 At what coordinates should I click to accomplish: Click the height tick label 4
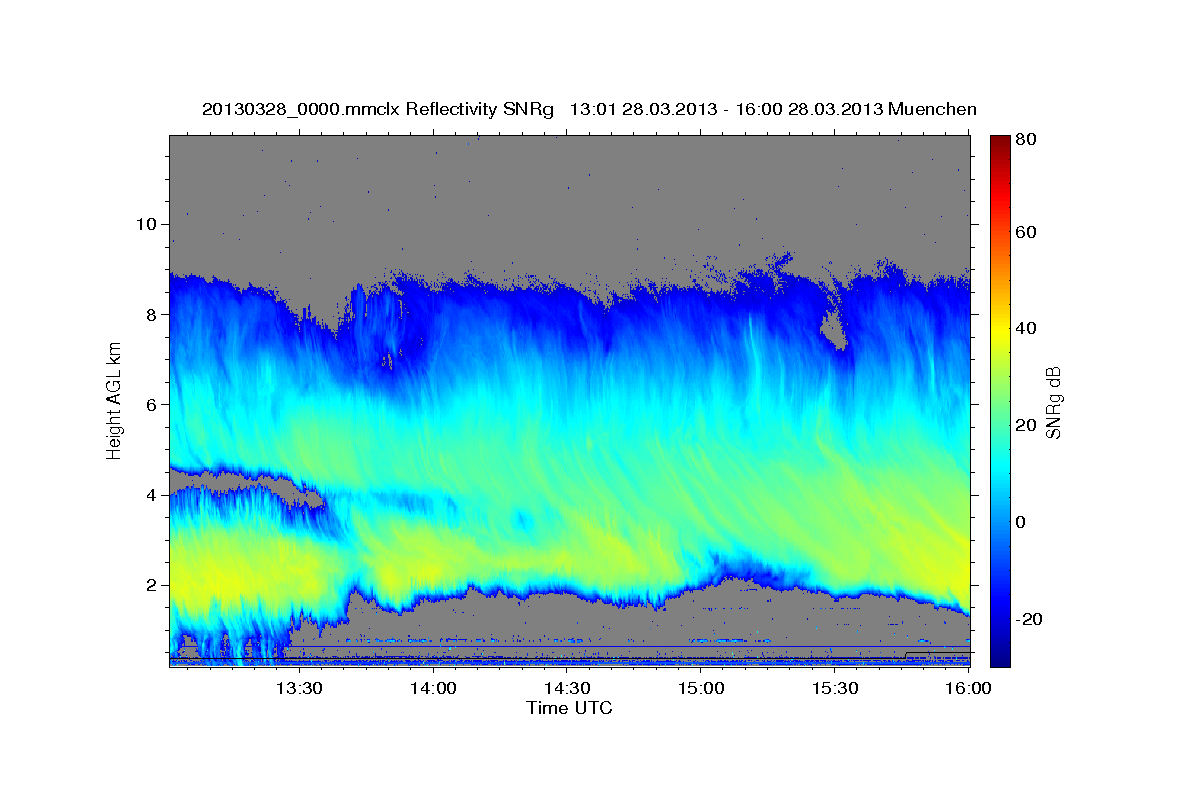[x=152, y=495]
